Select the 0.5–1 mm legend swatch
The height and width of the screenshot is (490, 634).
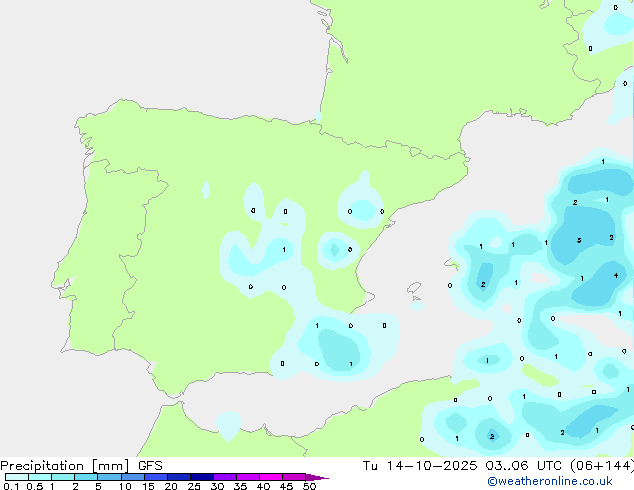pos(40,477)
